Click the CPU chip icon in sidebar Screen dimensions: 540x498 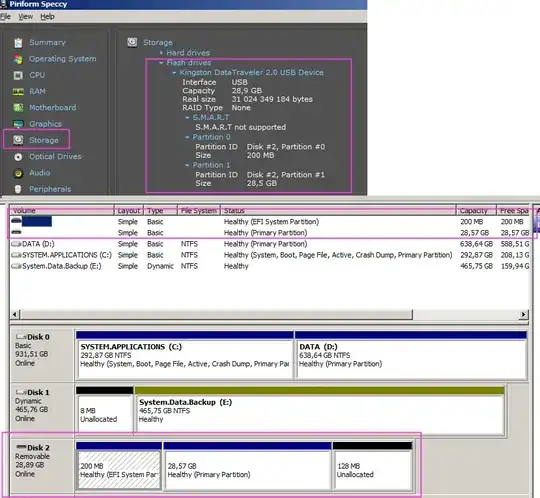pos(18,75)
